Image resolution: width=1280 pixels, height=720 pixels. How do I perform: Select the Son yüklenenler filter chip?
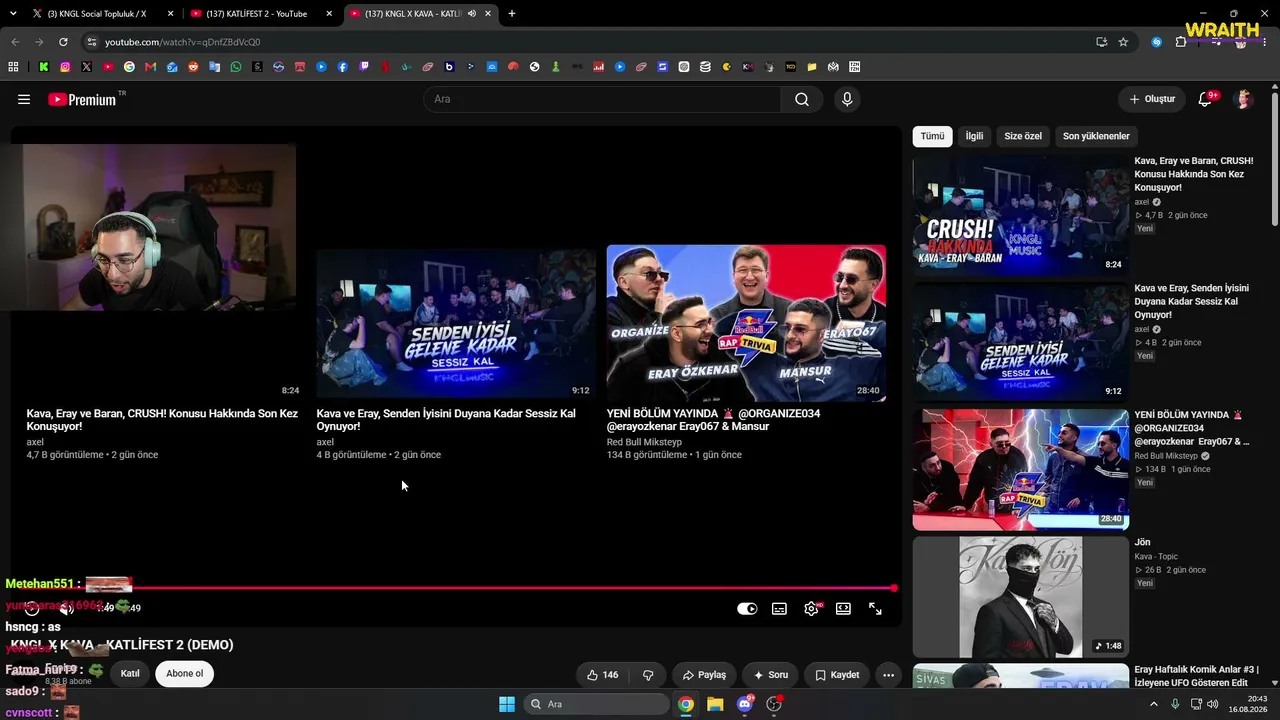[1096, 136]
